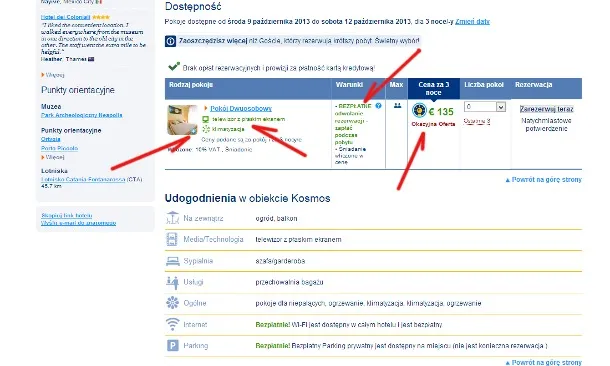Click the flag icon next to Heather, Thames
610x366 pixels.
tap(91, 59)
